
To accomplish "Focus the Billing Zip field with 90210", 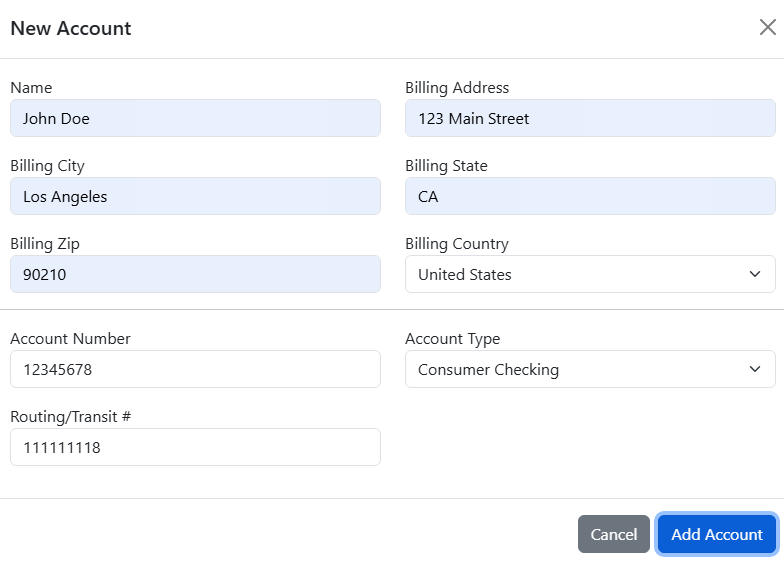I will pyautogui.click(x=195, y=274).
